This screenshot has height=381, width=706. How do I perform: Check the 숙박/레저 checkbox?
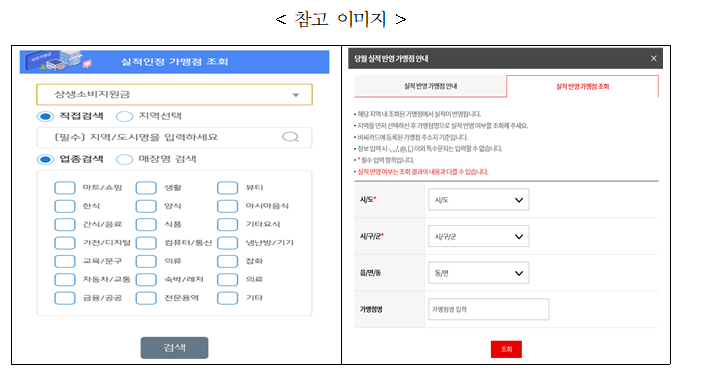pyautogui.click(x=146, y=280)
